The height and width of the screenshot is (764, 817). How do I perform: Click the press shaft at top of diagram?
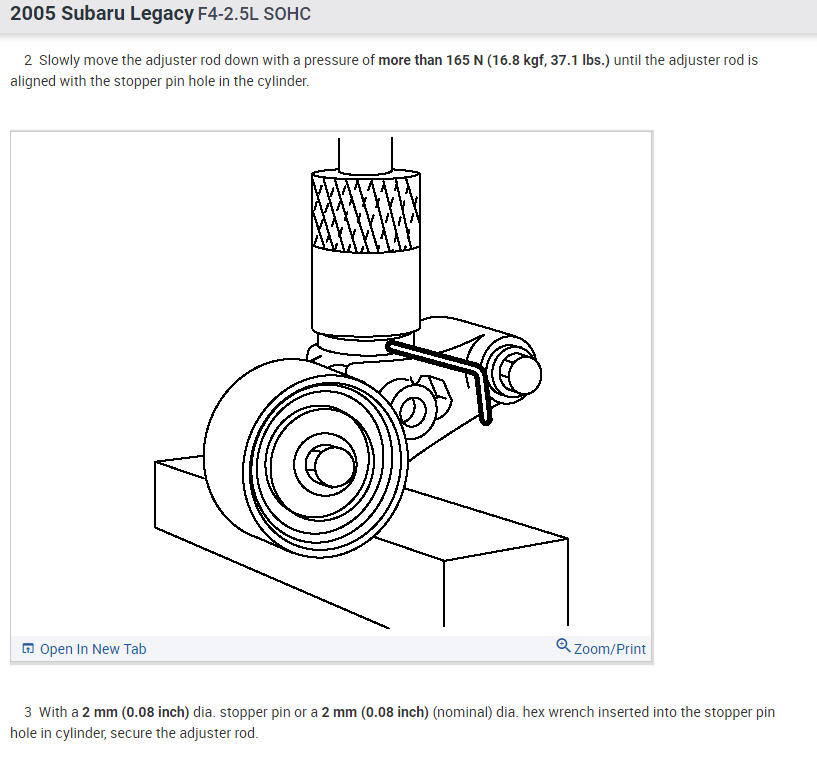365,154
